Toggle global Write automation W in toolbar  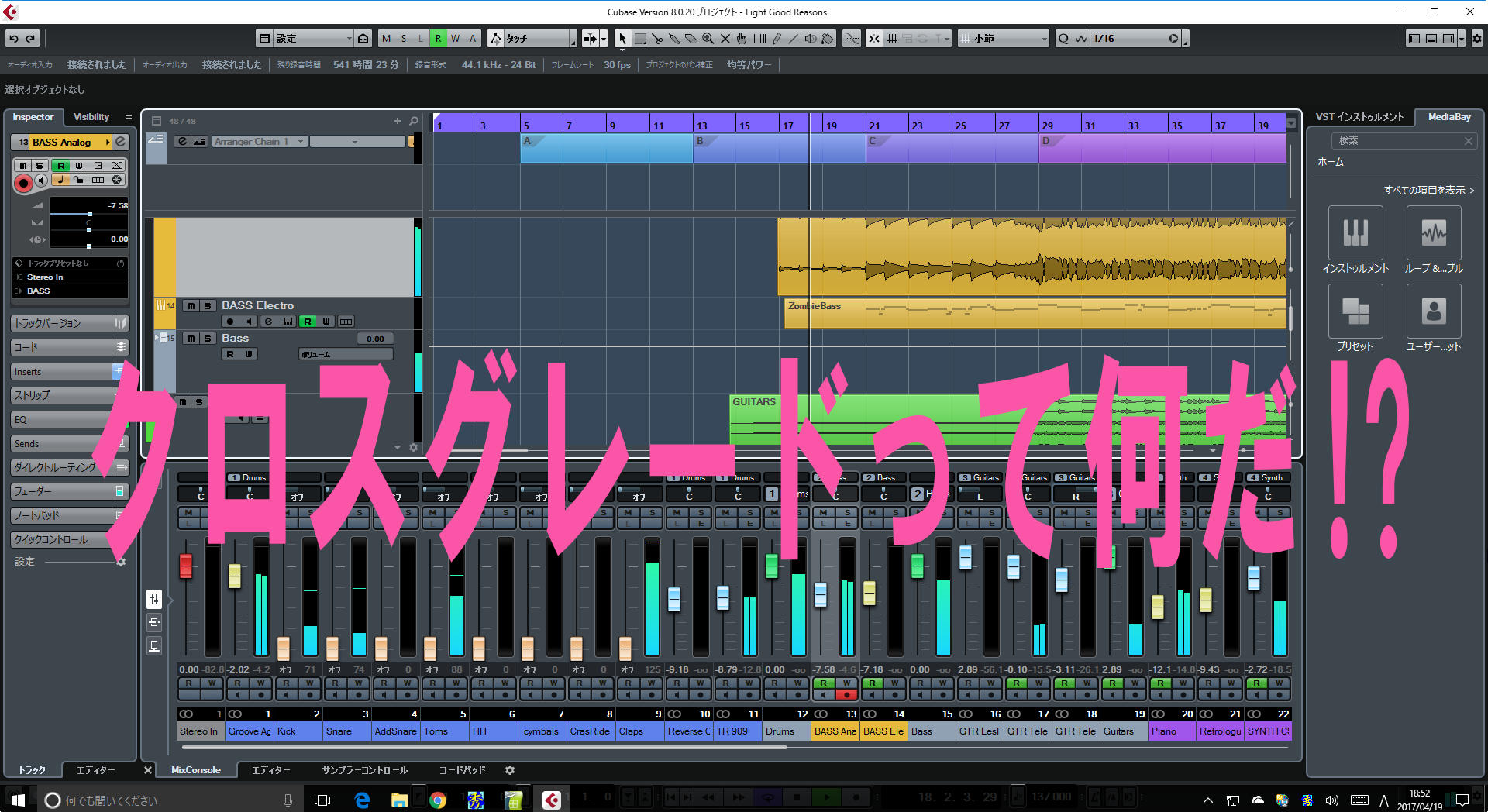tap(456, 38)
